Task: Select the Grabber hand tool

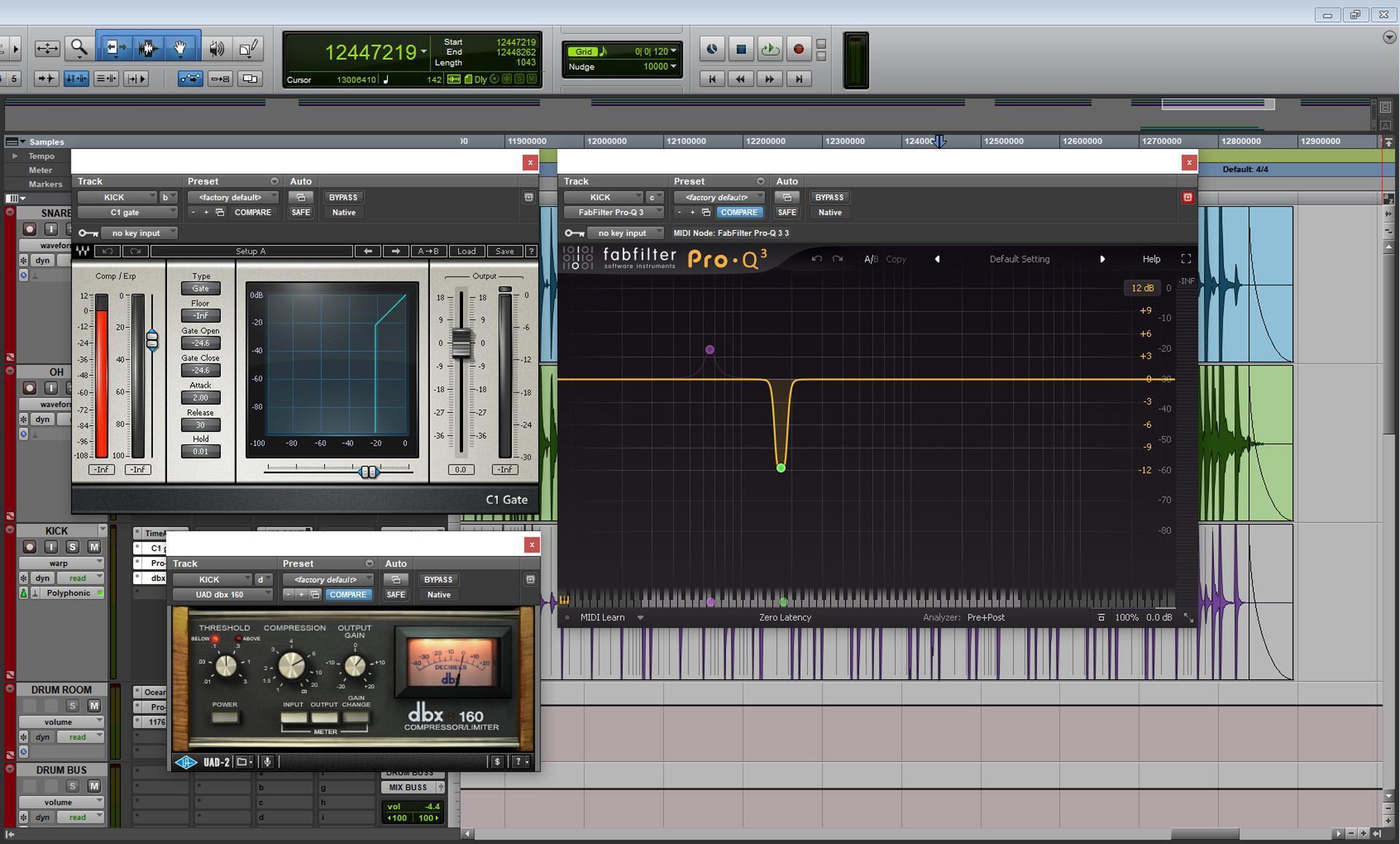Action: coord(179,47)
